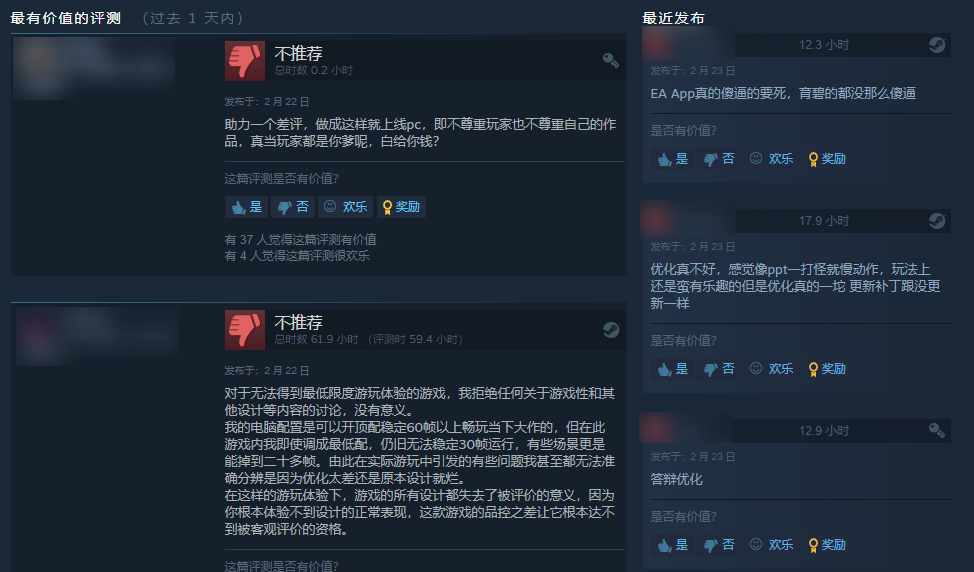Image resolution: width=974 pixels, height=572 pixels.
Task: Click the key icon beside 12.9 小时
Action: (x=937, y=430)
